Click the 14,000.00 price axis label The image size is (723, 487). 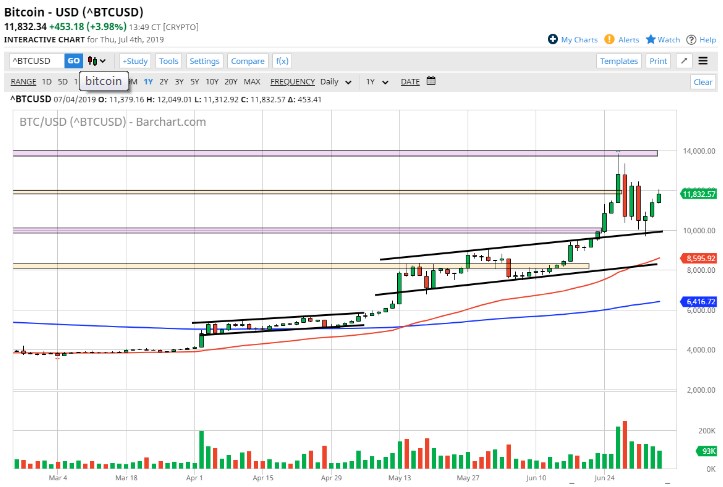pyautogui.click(x=699, y=151)
